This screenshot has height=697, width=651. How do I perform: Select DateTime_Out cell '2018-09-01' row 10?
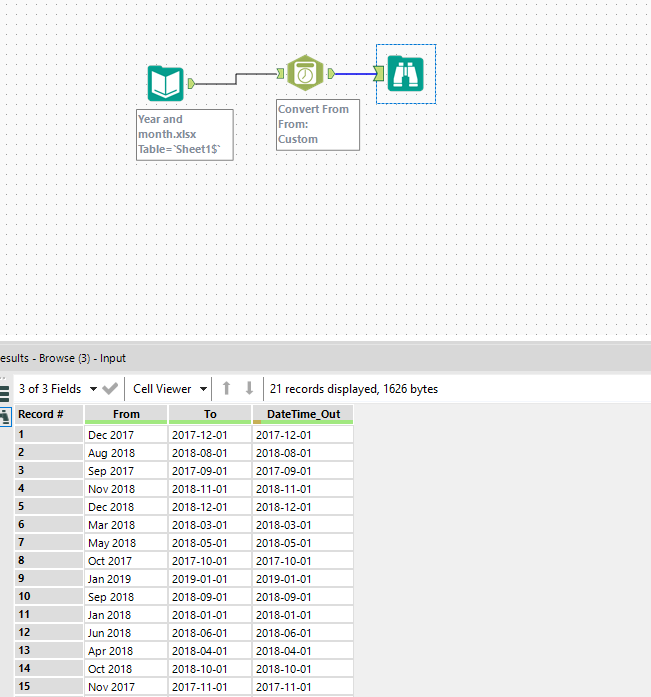(303, 597)
